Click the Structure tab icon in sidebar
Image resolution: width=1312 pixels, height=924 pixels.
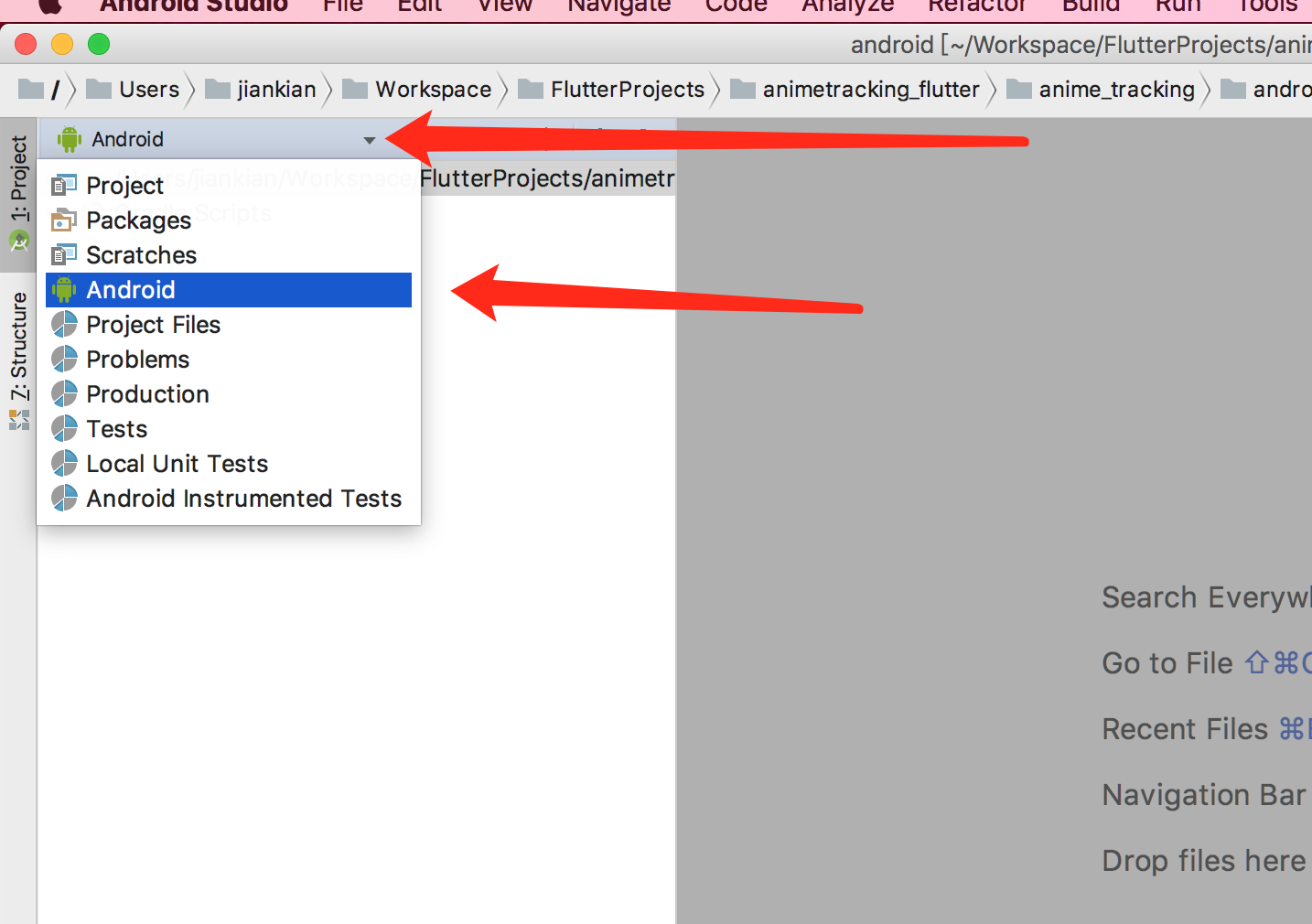(x=19, y=420)
